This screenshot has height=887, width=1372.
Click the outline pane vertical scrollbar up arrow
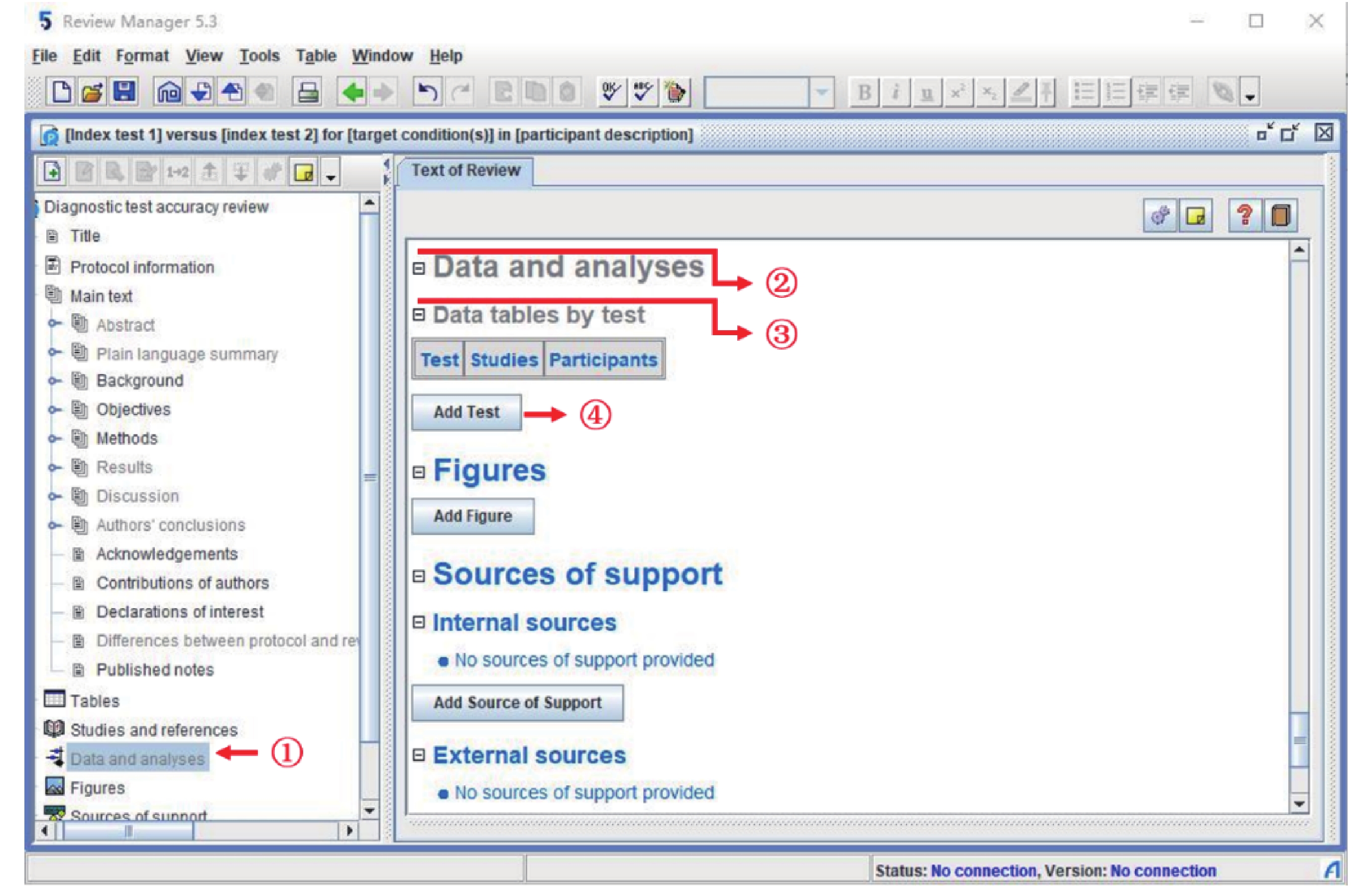click(x=369, y=203)
